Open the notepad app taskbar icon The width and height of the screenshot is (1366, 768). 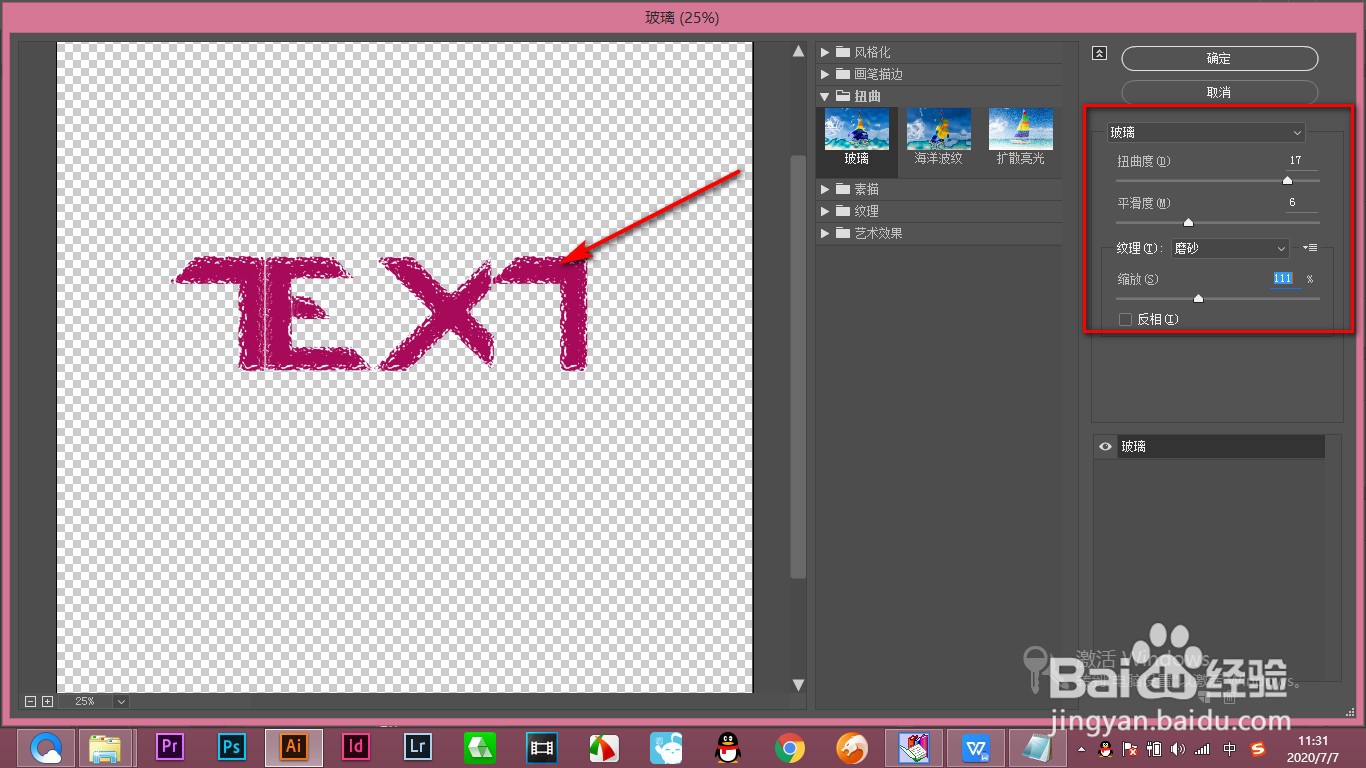pos(1038,747)
